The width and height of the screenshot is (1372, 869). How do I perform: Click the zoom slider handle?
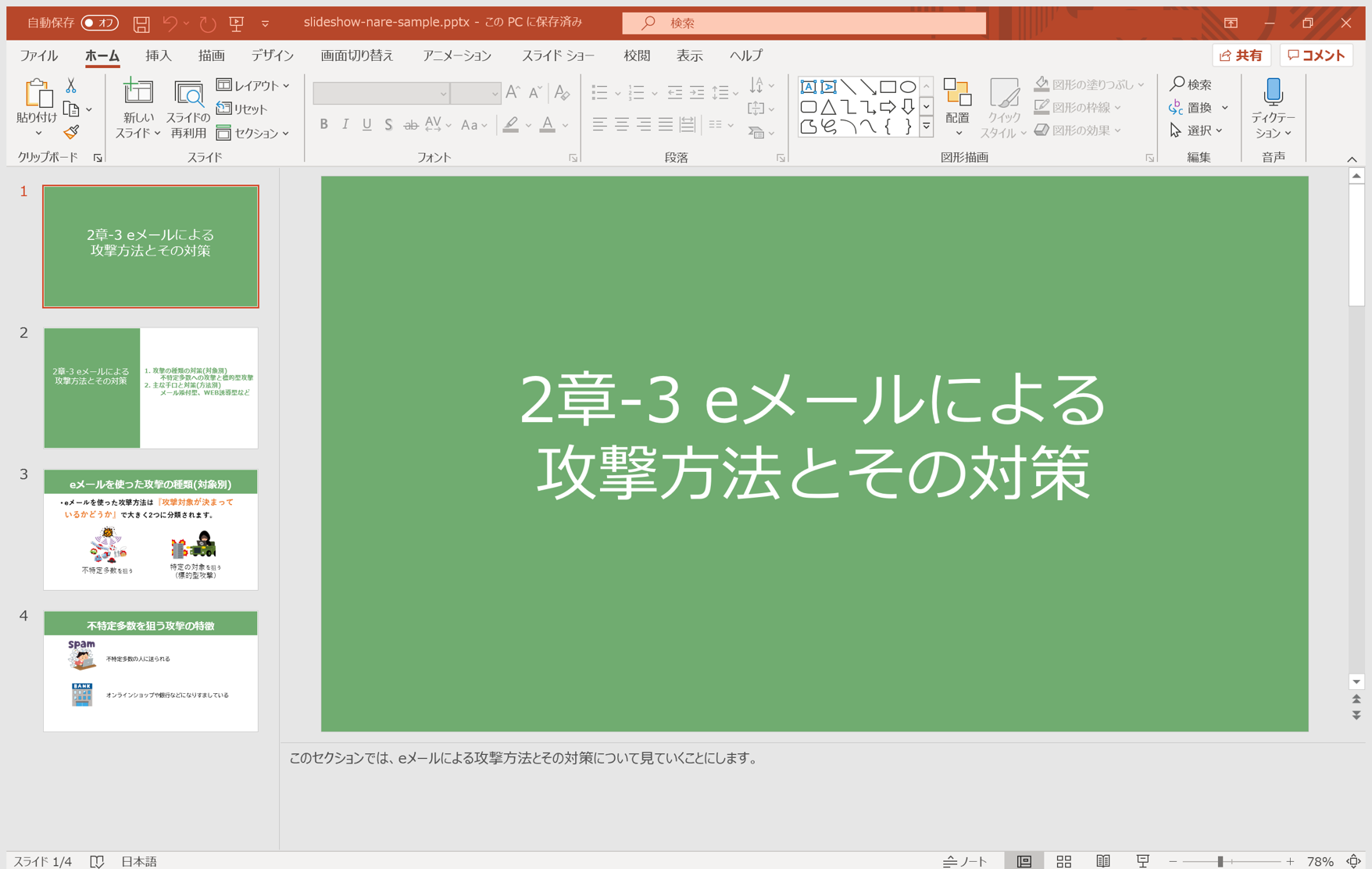1220,860
